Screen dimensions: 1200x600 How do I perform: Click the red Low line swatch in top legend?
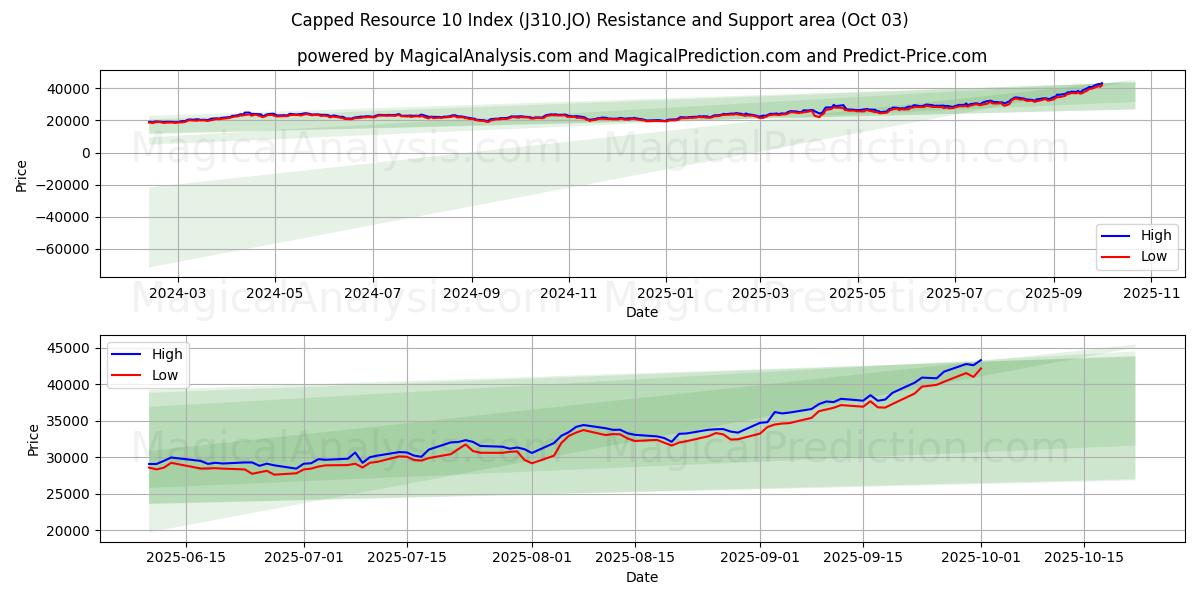[x=1116, y=256]
